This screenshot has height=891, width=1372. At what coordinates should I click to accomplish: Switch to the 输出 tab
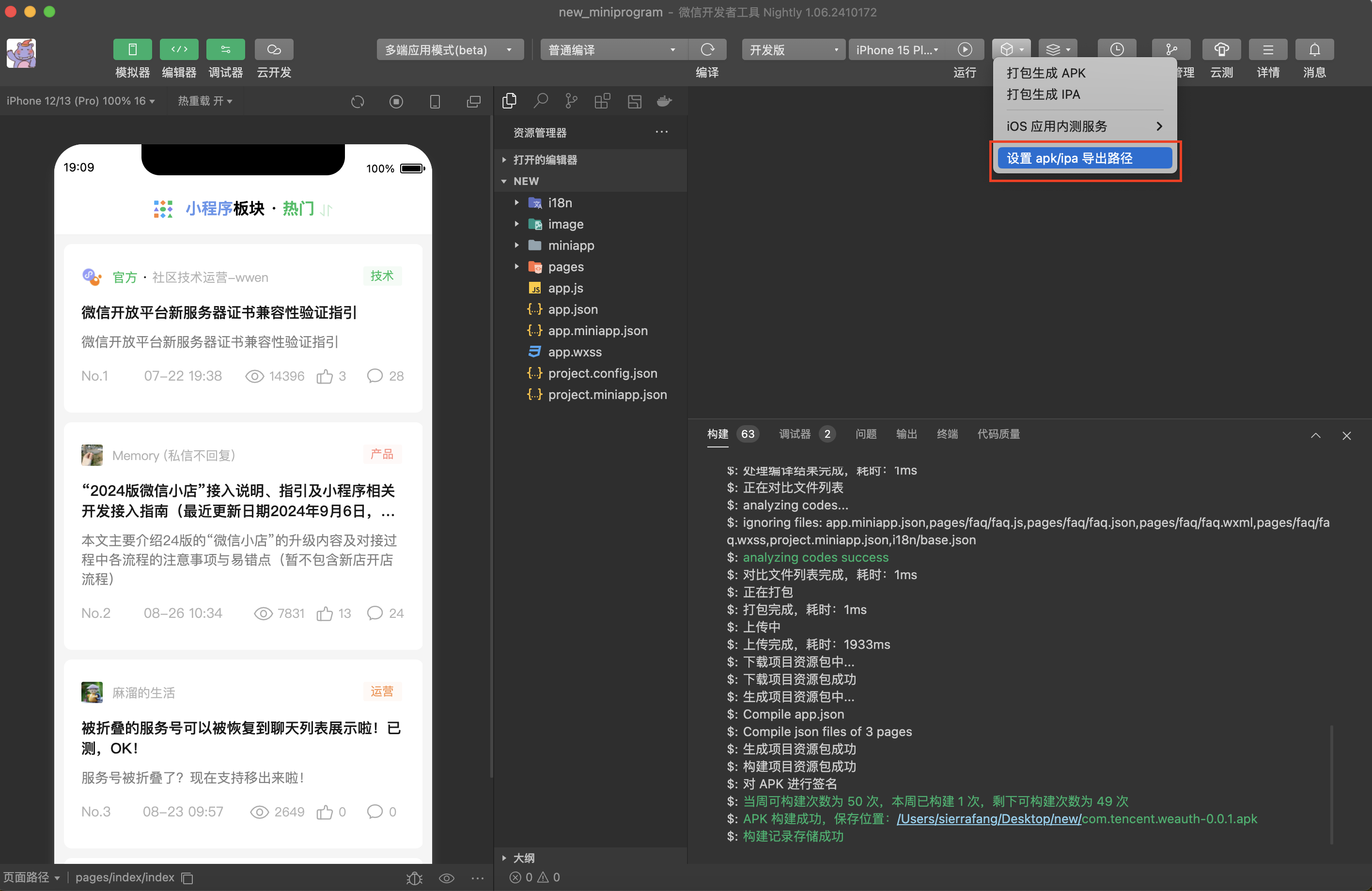click(906, 434)
